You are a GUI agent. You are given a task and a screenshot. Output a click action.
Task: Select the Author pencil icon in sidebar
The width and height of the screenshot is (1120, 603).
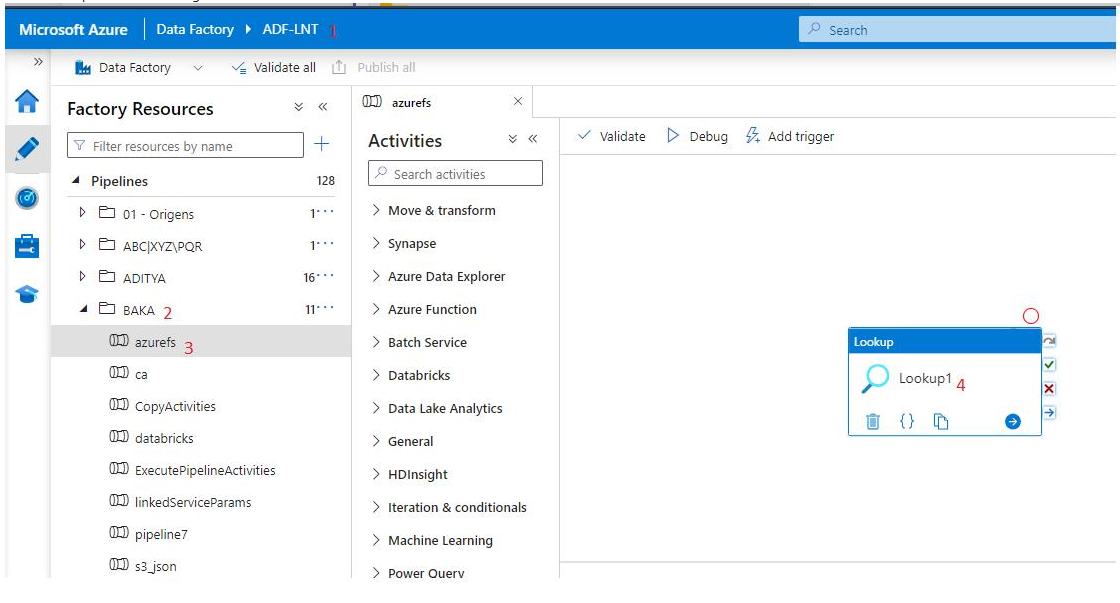(x=27, y=149)
